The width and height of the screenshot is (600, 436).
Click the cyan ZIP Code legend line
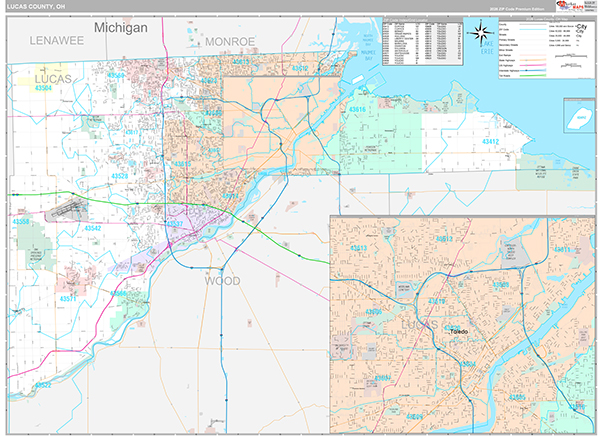pos(532,29)
